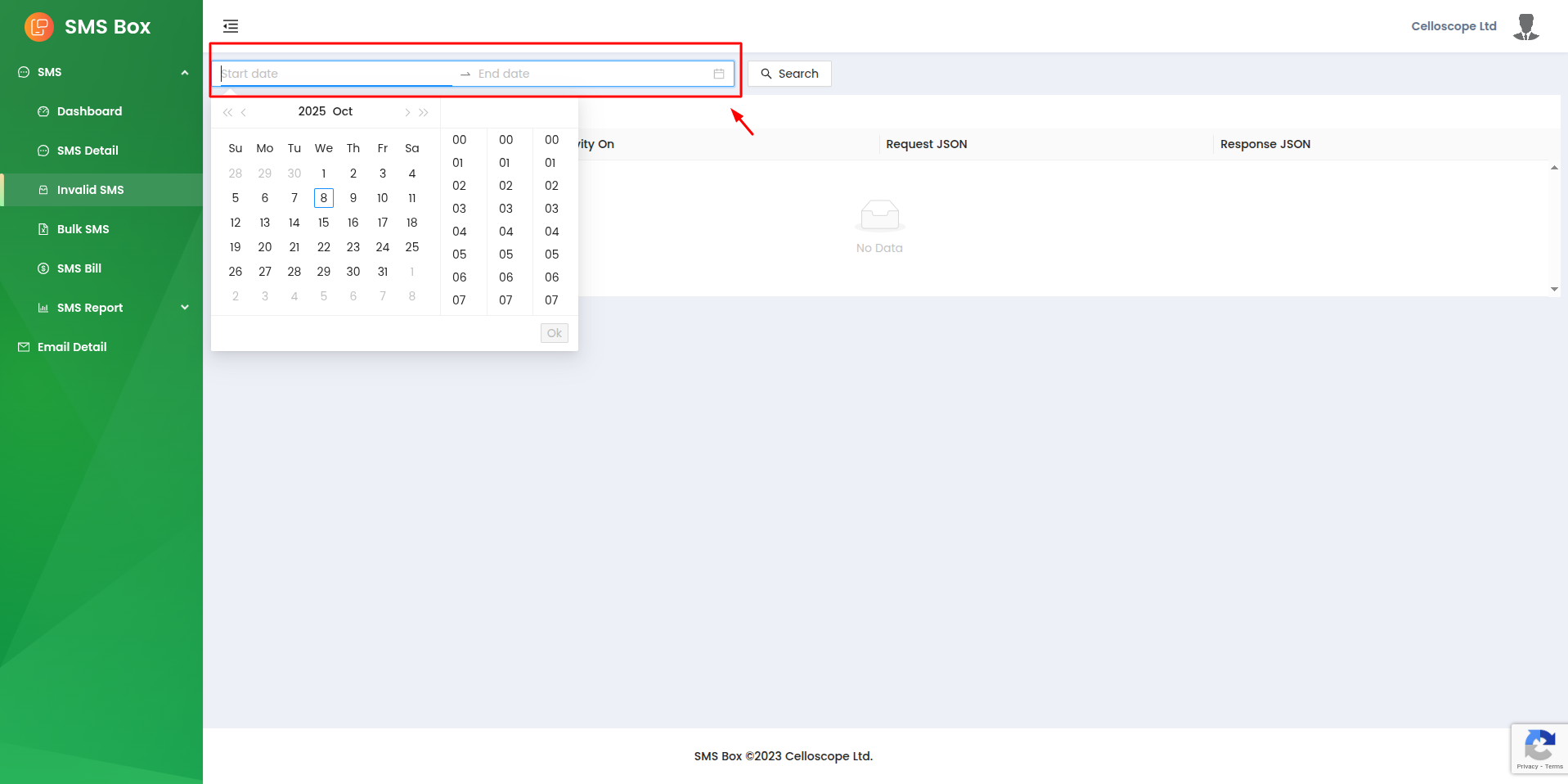Image resolution: width=1568 pixels, height=784 pixels.
Task: Navigate to Email Detail
Action: [72, 347]
